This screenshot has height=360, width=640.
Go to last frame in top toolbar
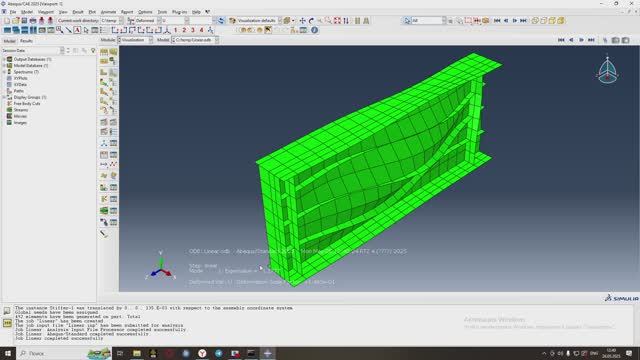click(523, 20)
